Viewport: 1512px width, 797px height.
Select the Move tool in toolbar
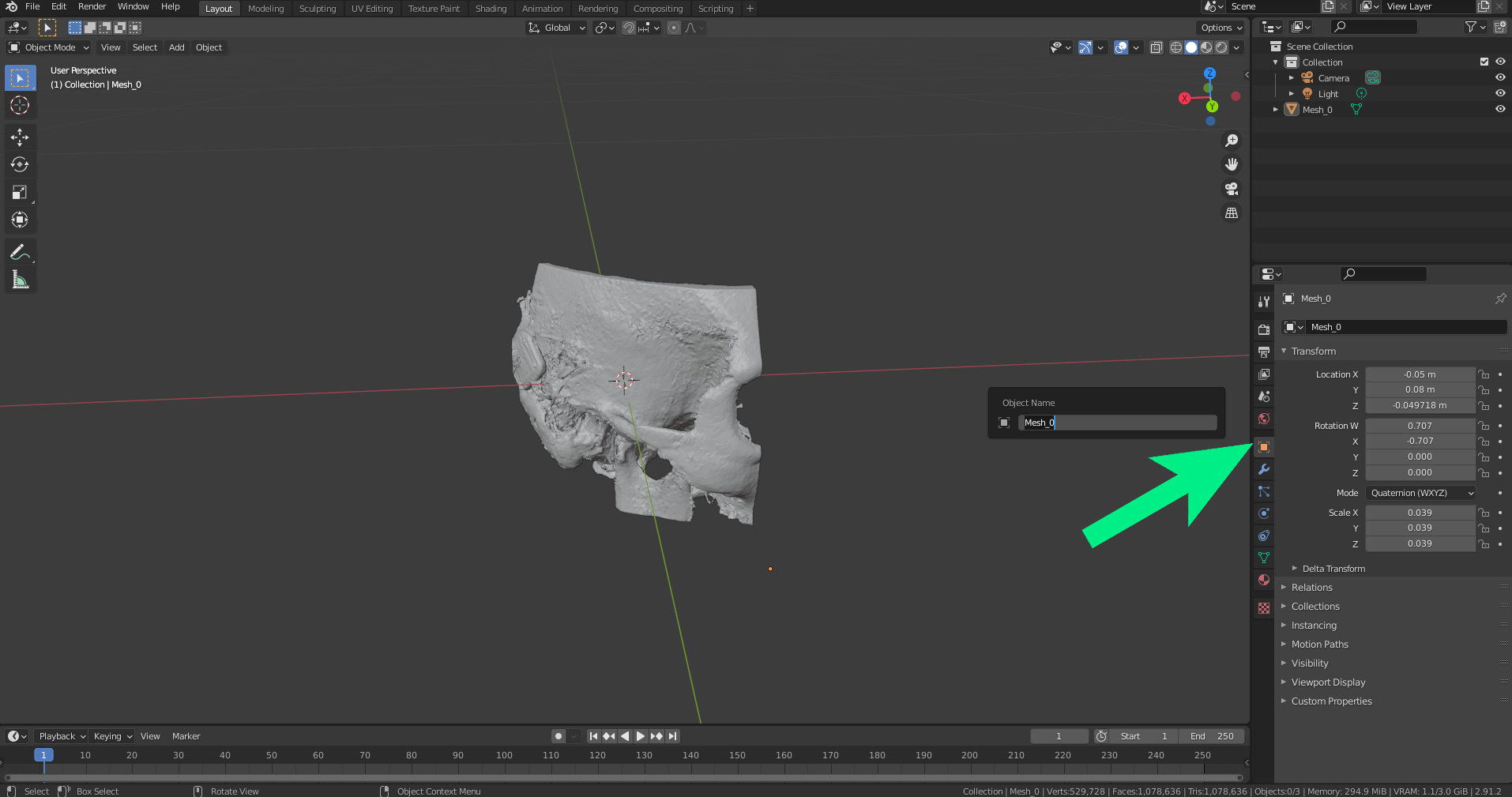point(20,137)
